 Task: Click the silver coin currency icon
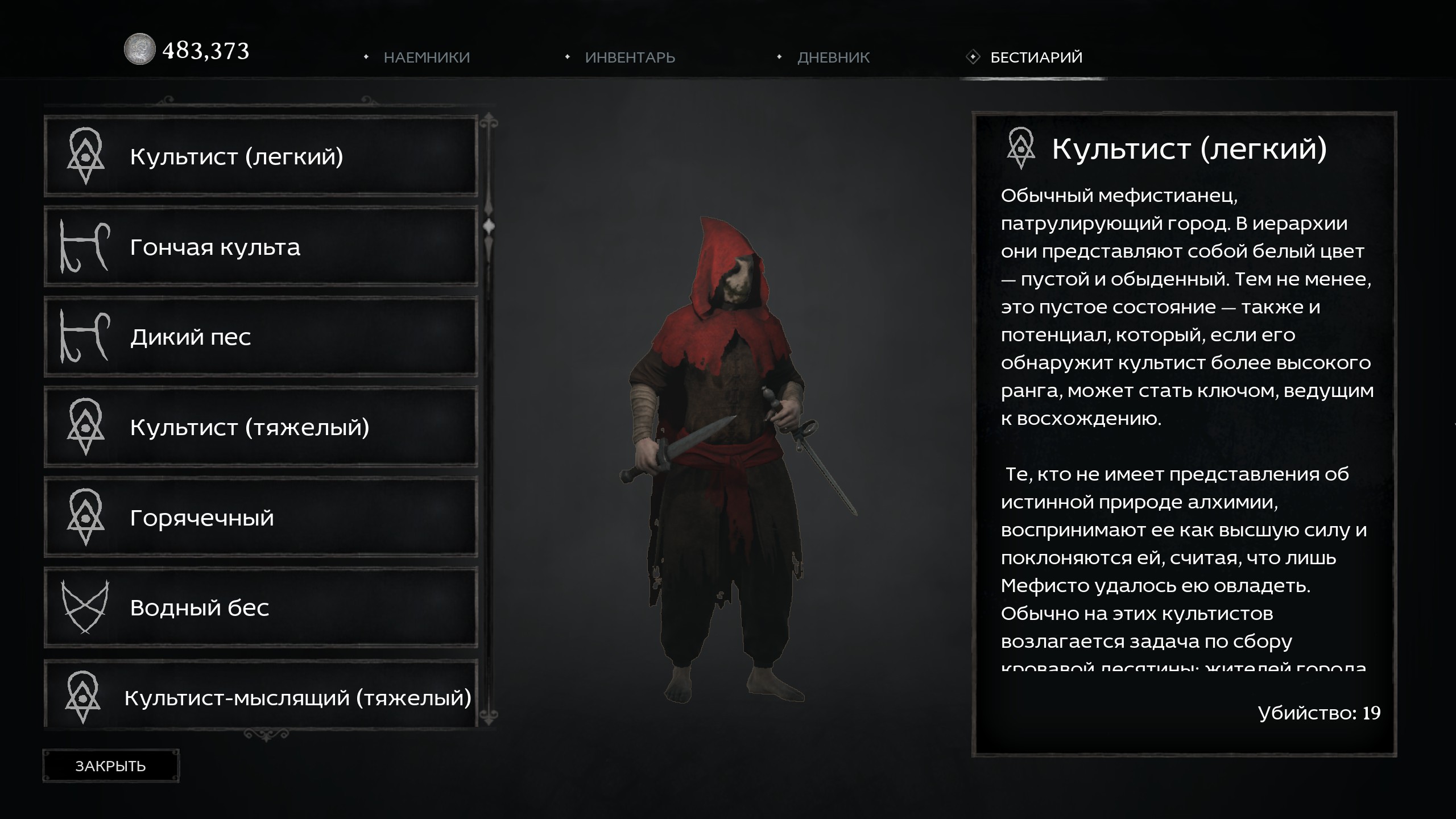click(140, 49)
